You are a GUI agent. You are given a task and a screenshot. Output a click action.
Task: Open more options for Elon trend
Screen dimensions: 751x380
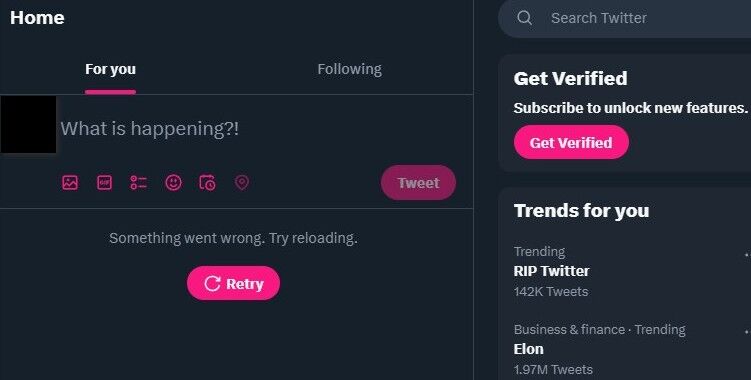[x=747, y=331]
